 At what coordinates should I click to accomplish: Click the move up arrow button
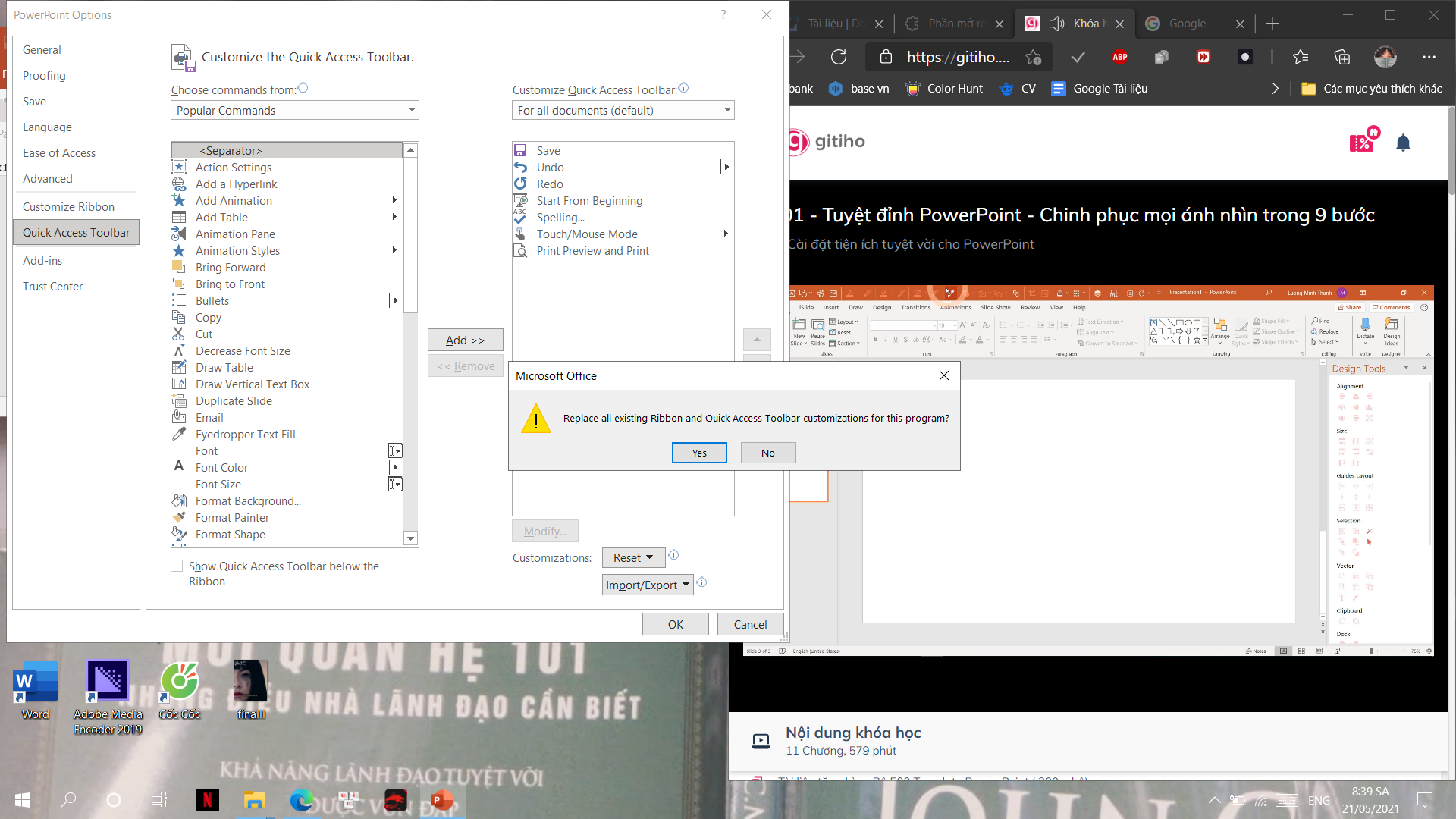click(x=757, y=340)
